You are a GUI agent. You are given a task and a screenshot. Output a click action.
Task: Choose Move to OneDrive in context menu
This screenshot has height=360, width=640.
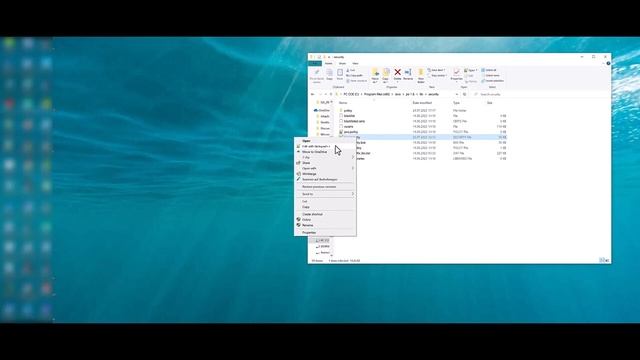(325, 152)
